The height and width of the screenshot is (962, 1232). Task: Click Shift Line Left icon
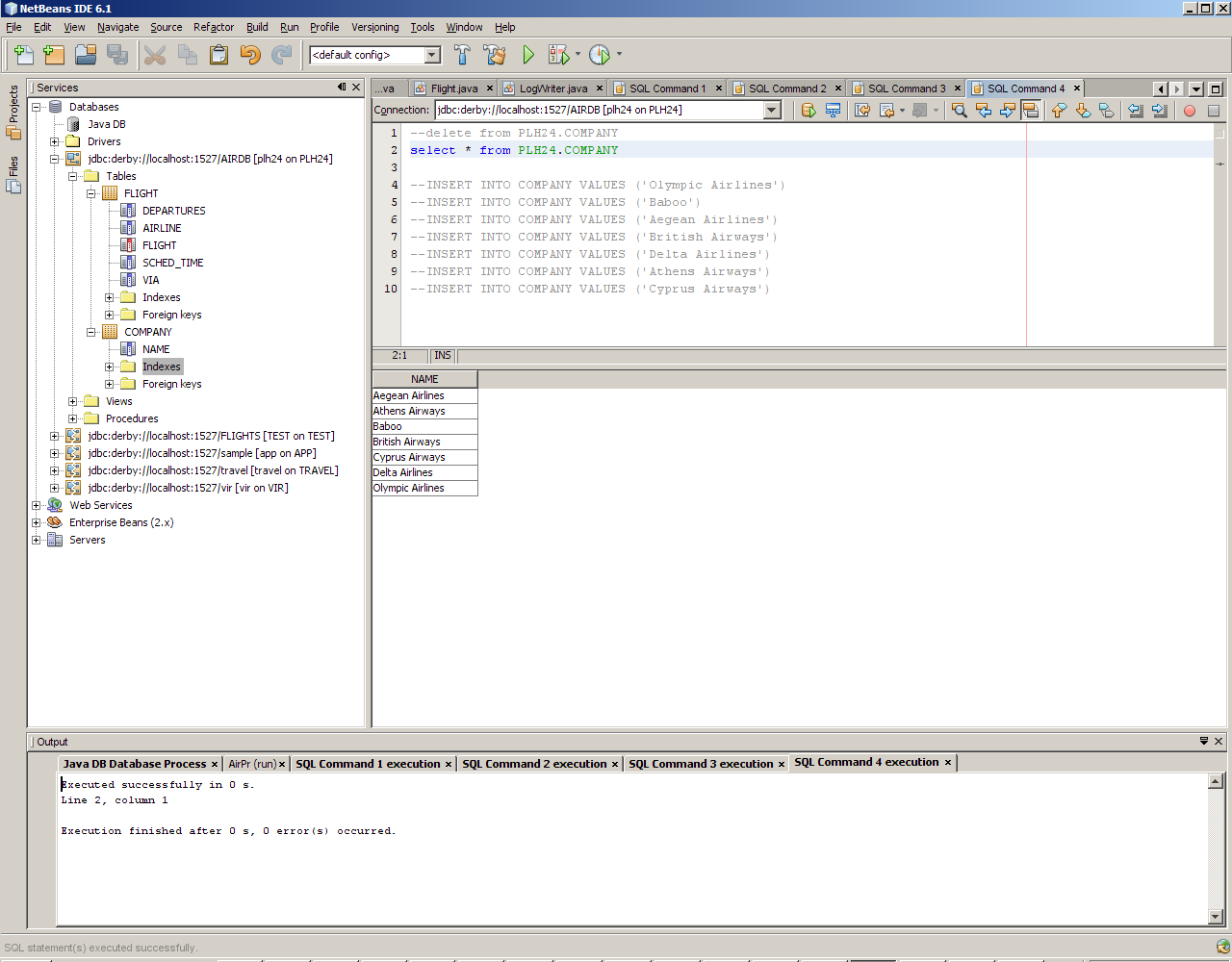pos(1136,111)
